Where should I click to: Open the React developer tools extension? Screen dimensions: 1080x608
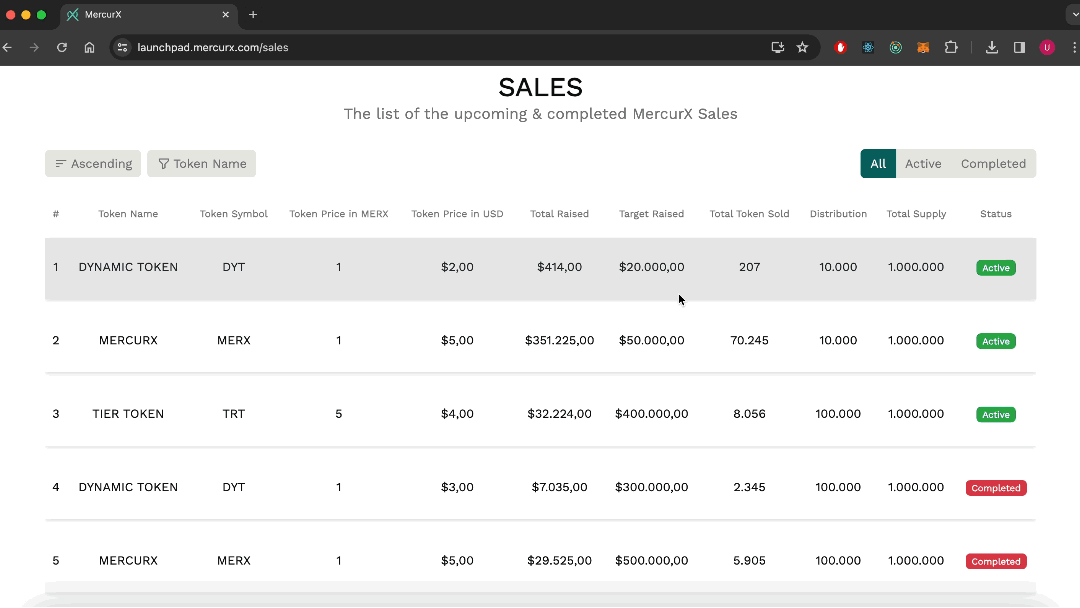(868, 48)
